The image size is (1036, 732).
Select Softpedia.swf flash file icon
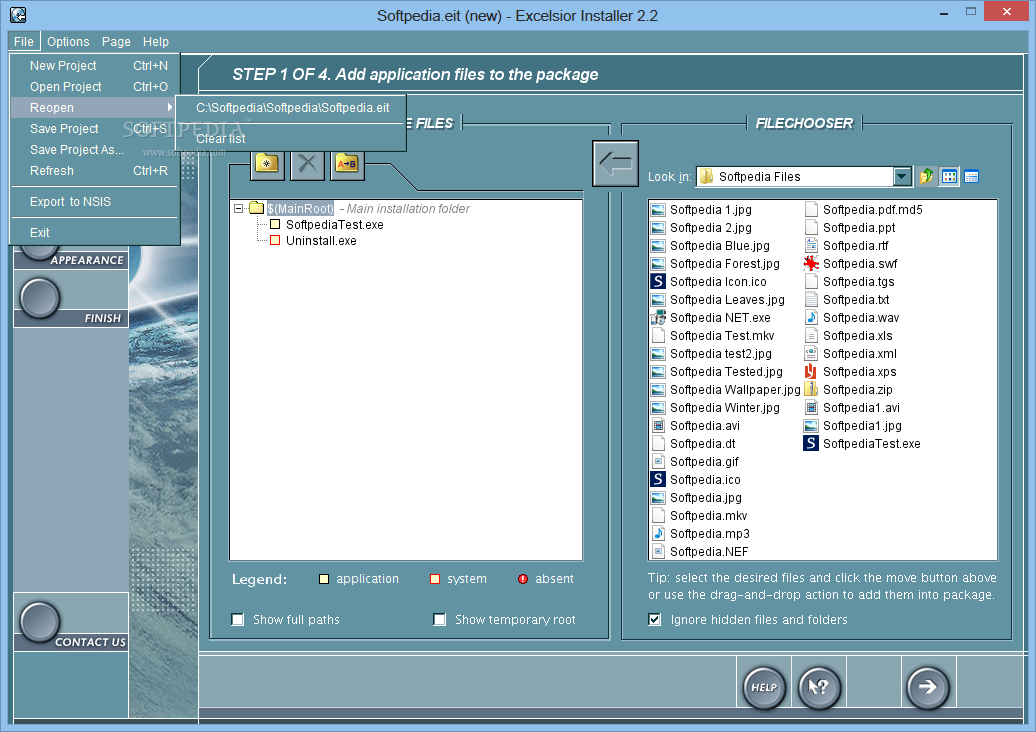(x=811, y=264)
